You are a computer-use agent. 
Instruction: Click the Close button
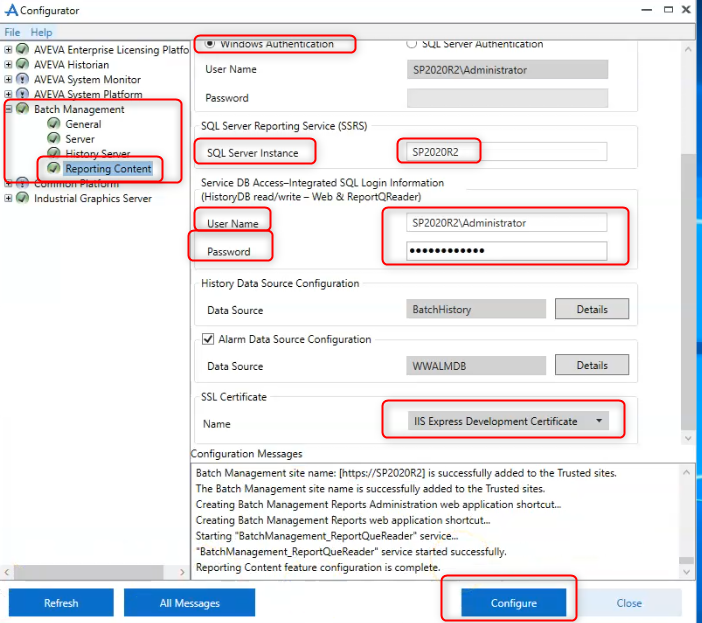(x=629, y=603)
